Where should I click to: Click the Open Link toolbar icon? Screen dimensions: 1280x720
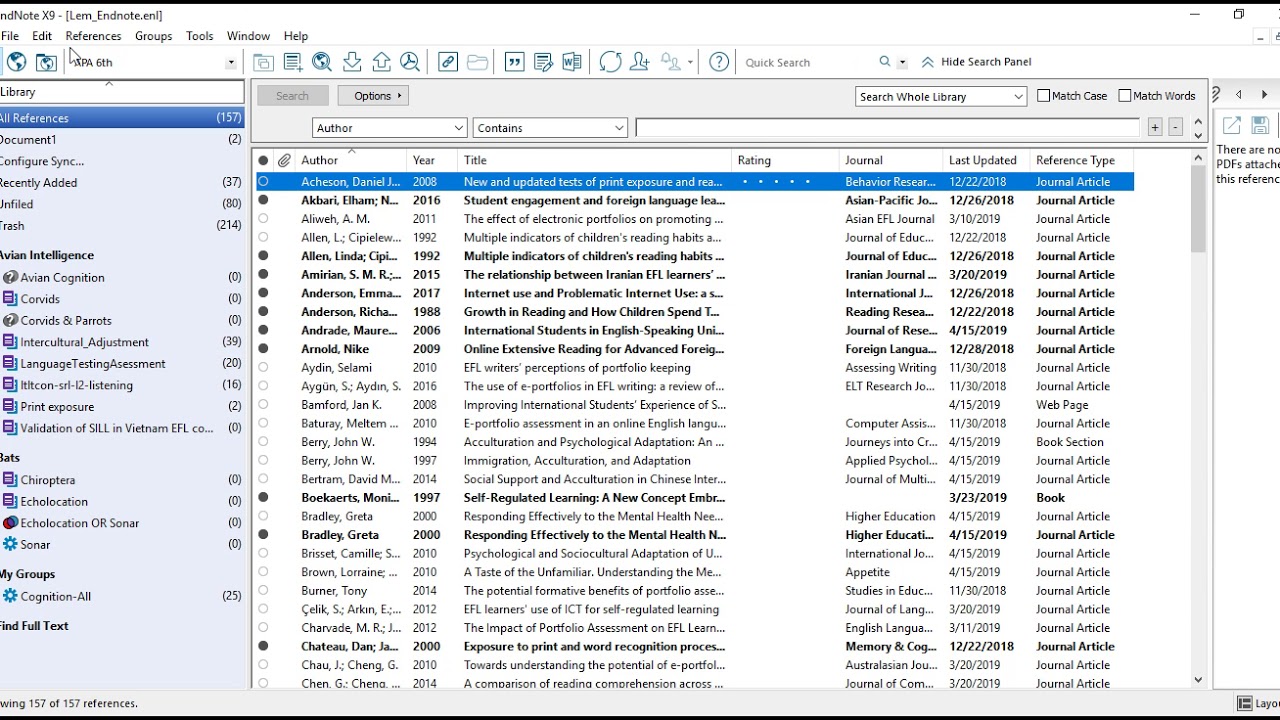pyautogui.click(x=448, y=62)
